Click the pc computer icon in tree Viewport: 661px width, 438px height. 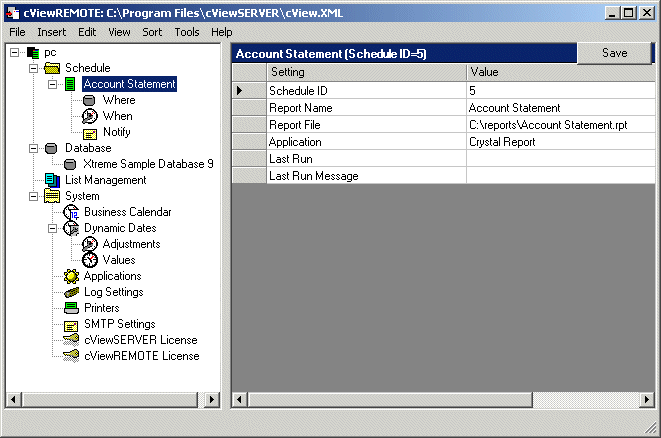(x=33, y=53)
